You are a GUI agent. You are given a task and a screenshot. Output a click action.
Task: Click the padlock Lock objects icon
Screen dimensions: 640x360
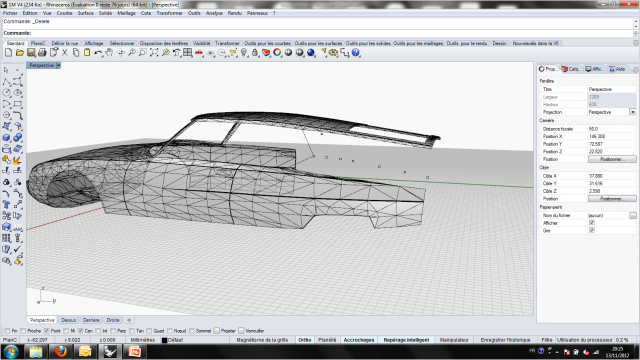click(255, 53)
